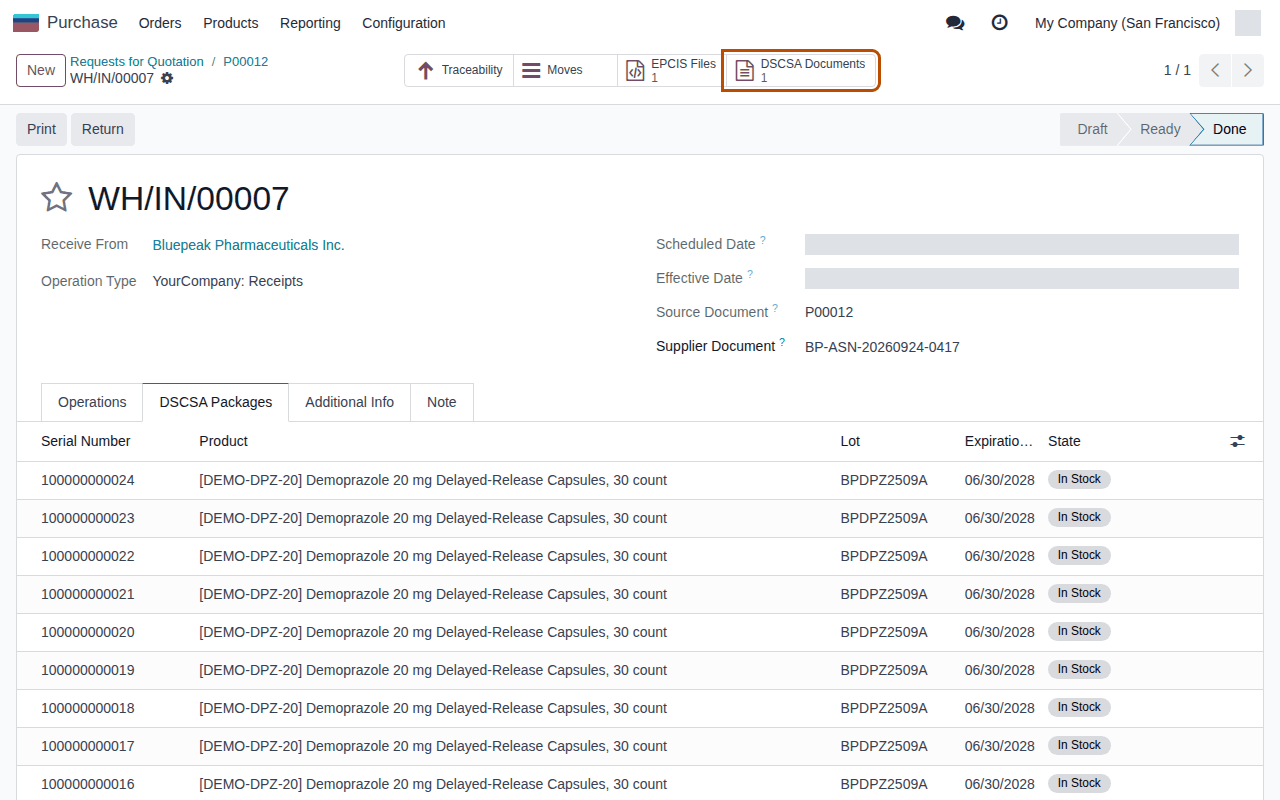Screen dimensions: 1280x800
Task: Click serial number 100000000017
Action: [x=88, y=746]
